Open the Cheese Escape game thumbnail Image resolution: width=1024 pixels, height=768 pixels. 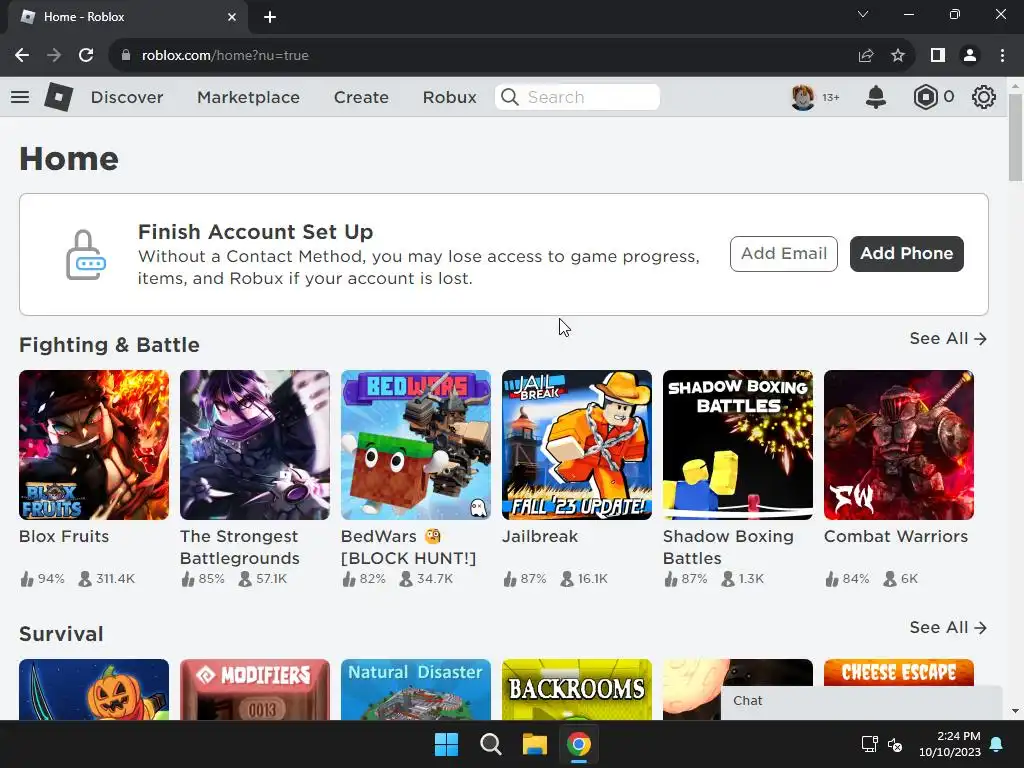tap(899, 672)
